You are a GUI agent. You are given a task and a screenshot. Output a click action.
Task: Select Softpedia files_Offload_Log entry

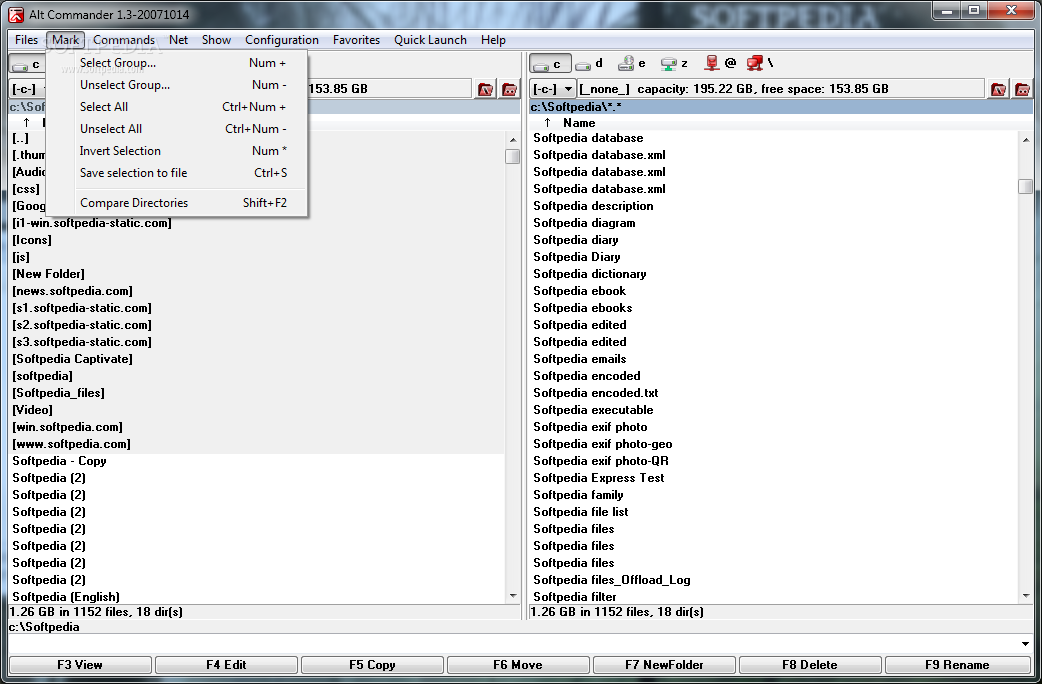tap(612, 580)
